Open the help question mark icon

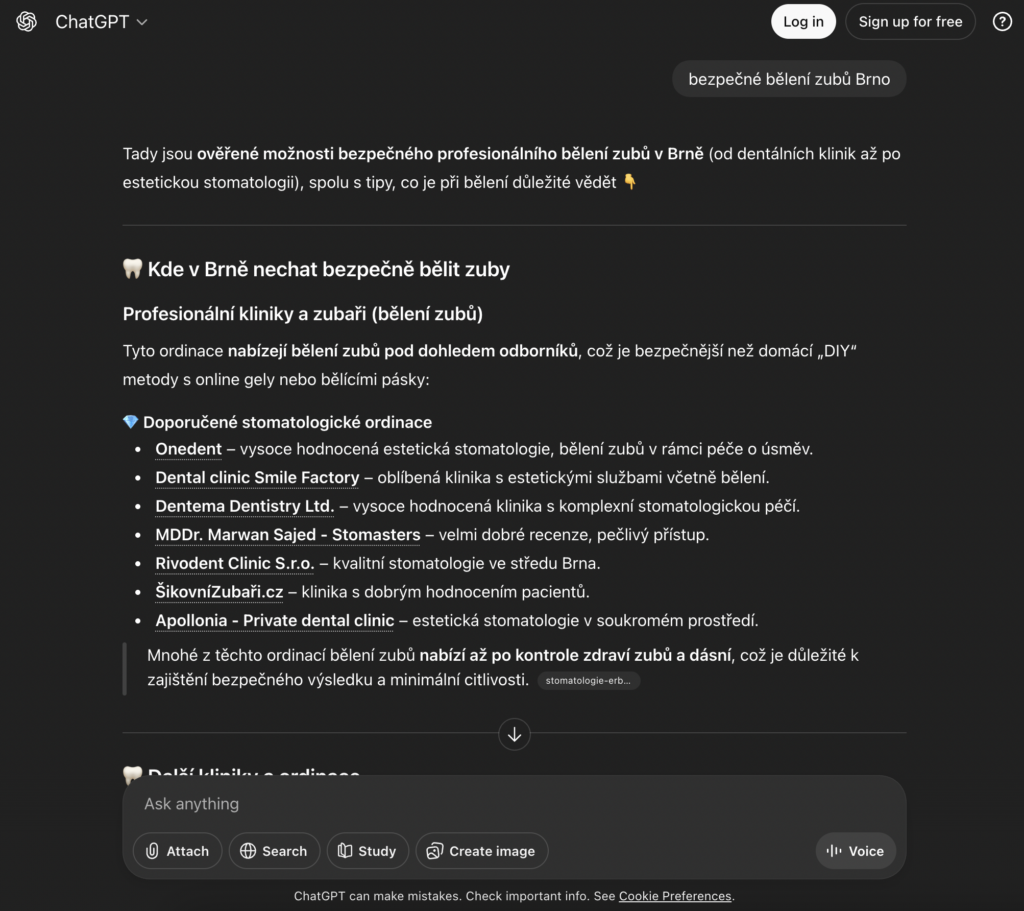(1002, 22)
